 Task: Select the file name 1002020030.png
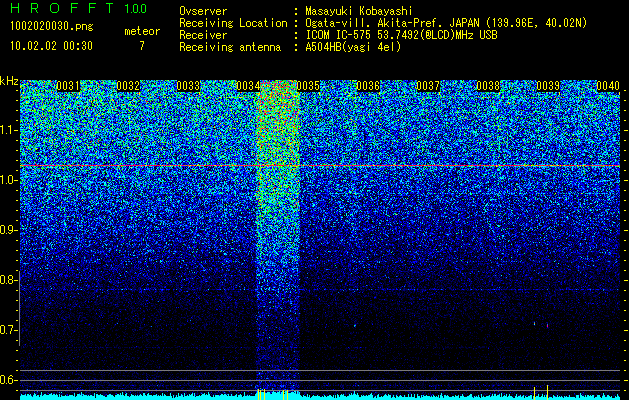(52, 27)
